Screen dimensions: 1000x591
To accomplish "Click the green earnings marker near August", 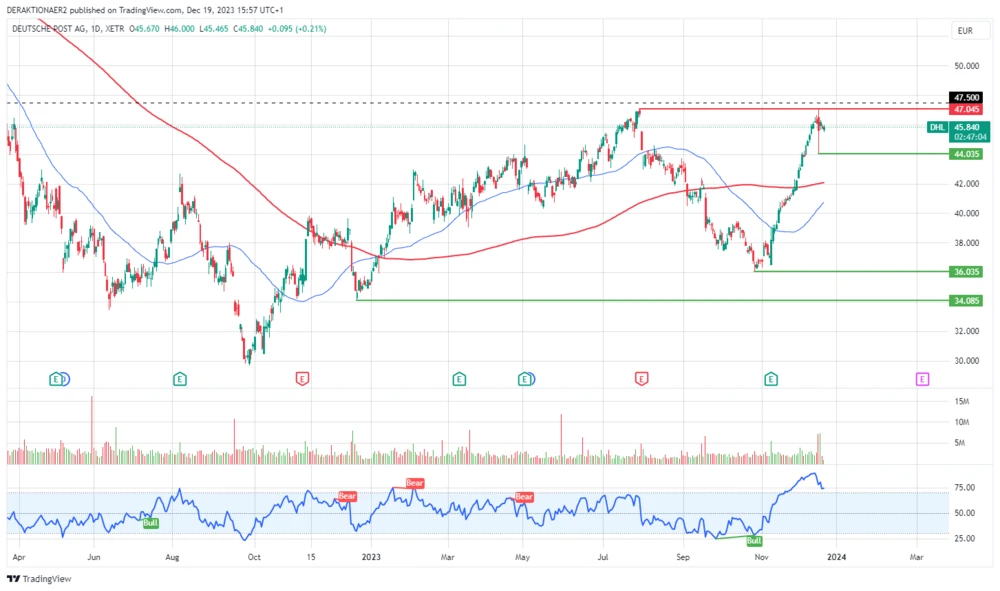I will [179, 379].
